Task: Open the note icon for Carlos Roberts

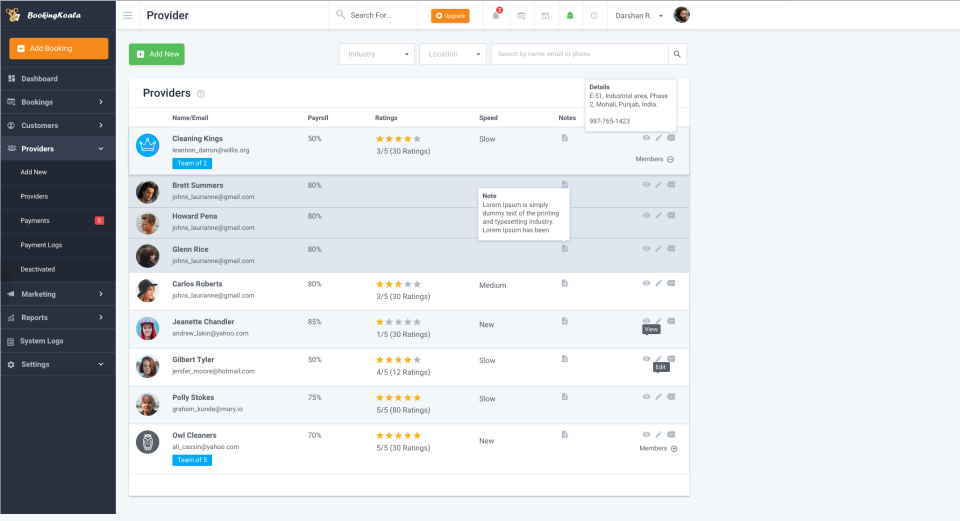Action: [x=565, y=283]
